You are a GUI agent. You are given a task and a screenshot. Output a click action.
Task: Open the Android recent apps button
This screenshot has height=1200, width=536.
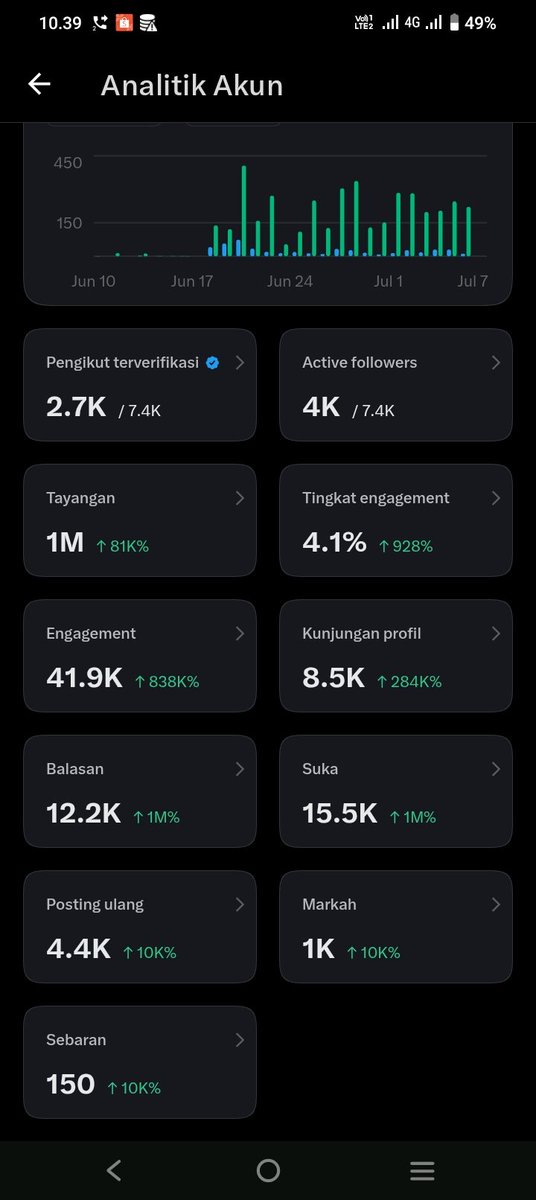pos(422,1170)
